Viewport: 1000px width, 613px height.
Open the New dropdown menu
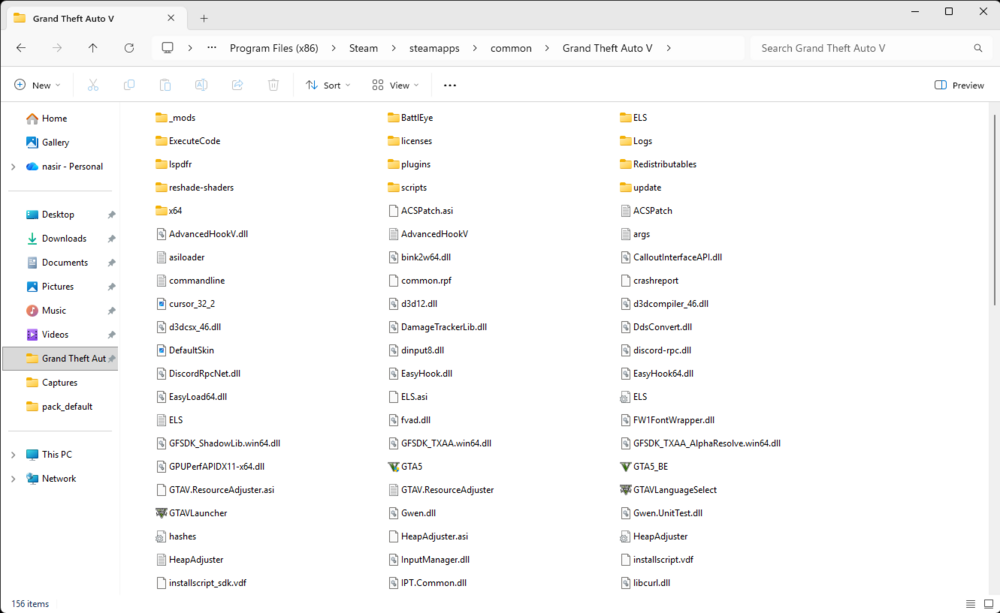coord(38,85)
